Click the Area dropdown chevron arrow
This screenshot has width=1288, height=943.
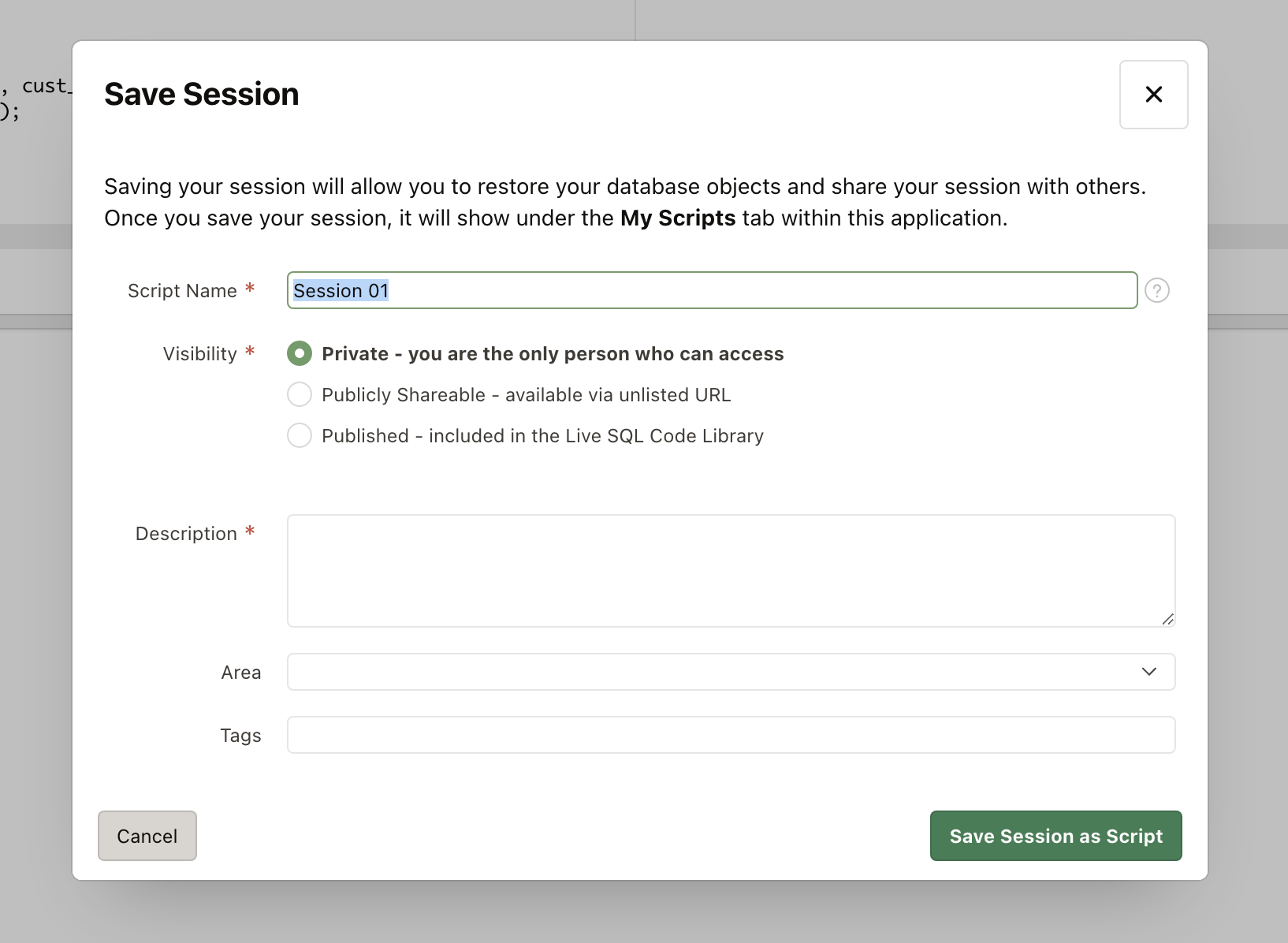point(1148,672)
